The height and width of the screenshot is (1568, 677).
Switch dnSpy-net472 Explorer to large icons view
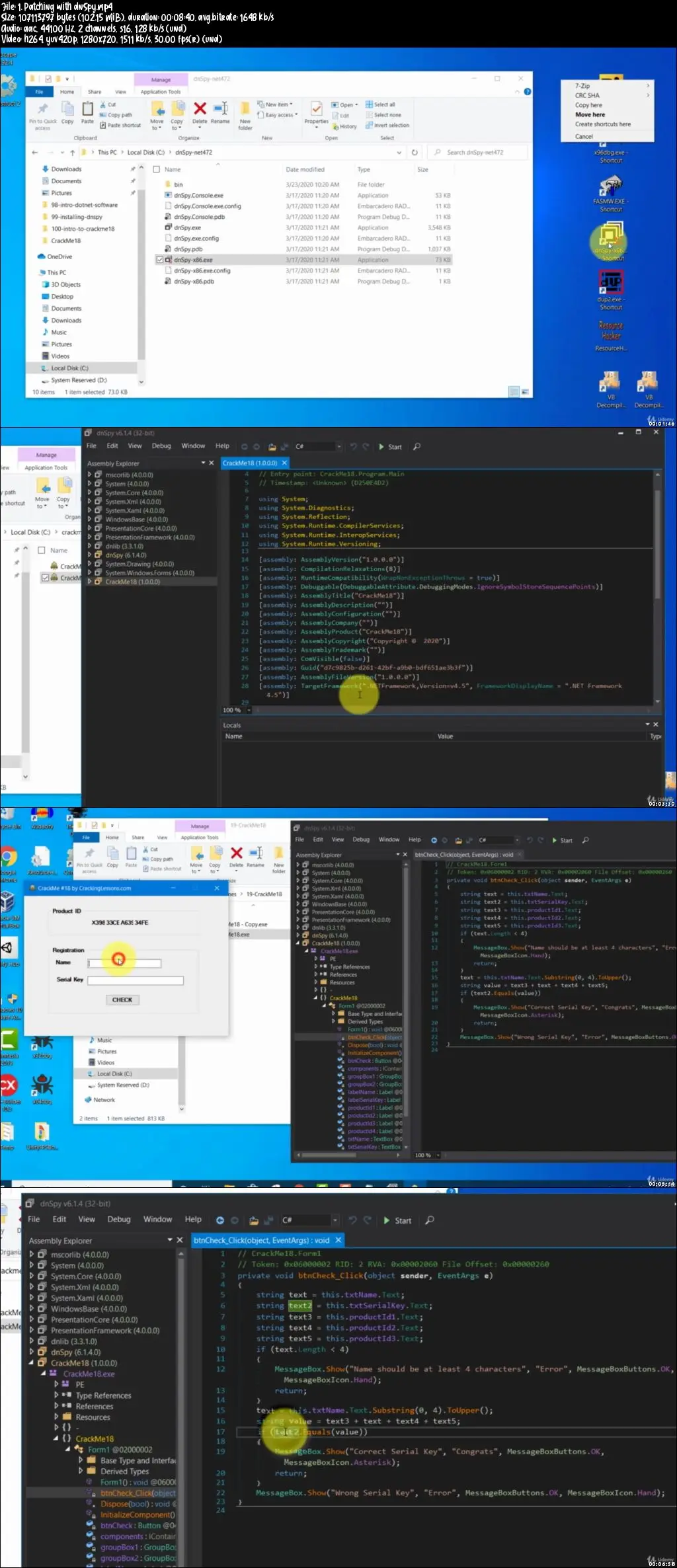coord(525,392)
